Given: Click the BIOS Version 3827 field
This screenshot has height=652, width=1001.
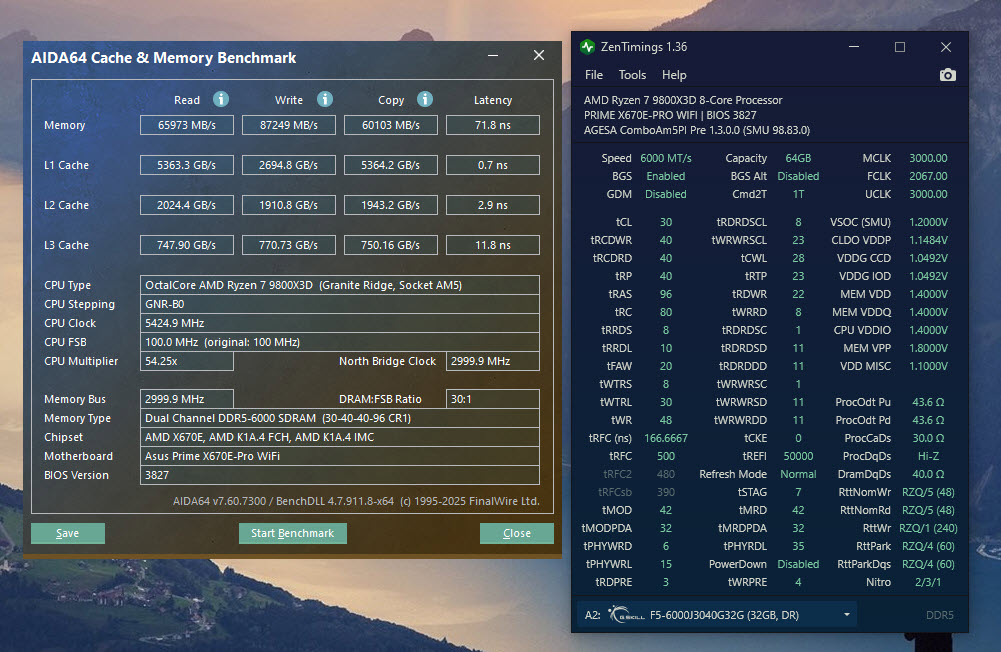Looking at the screenshot, I should point(340,475).
